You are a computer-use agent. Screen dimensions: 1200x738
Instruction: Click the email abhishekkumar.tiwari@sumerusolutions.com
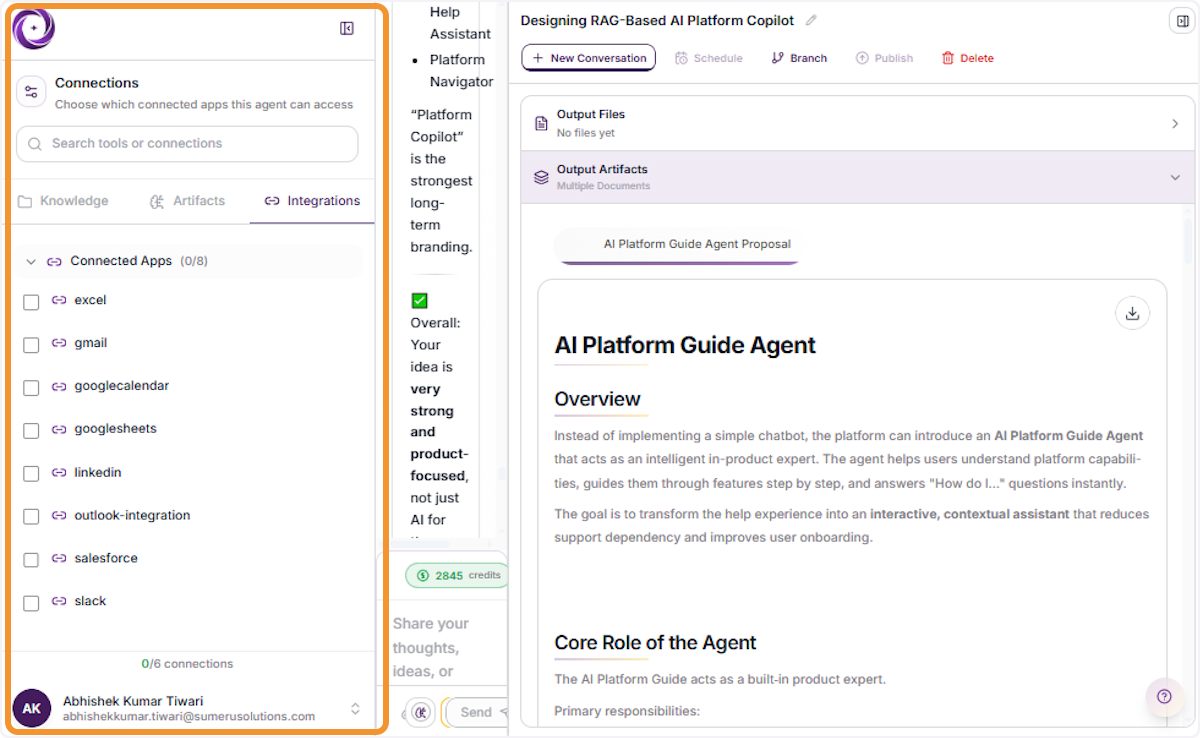pyautogui.click(x=189, y=716)
